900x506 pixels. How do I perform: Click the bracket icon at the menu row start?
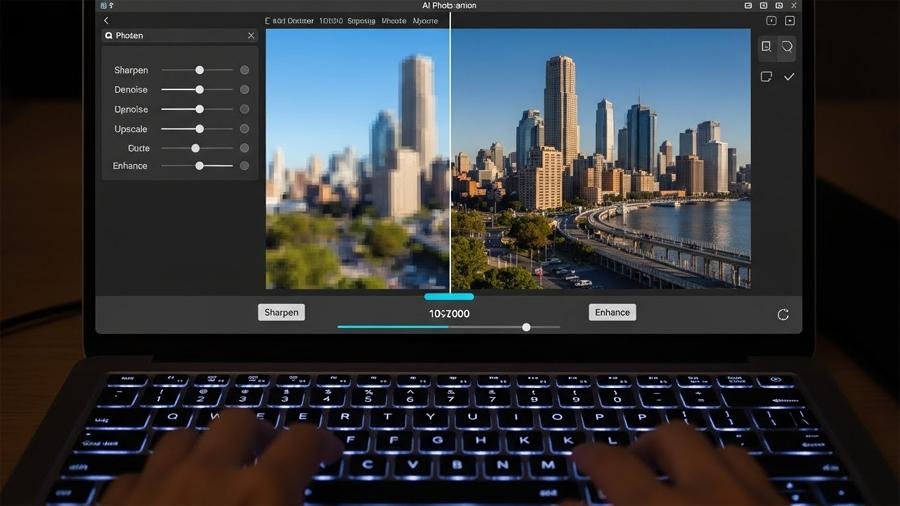pos(267,21)
